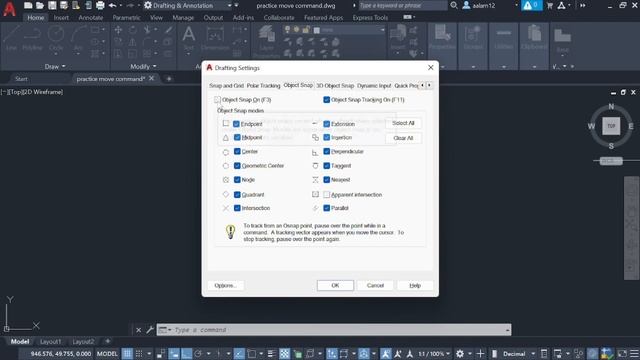Click the Clear All button
This screenshot has height=360, width=640.
click(x=403, y=138)
